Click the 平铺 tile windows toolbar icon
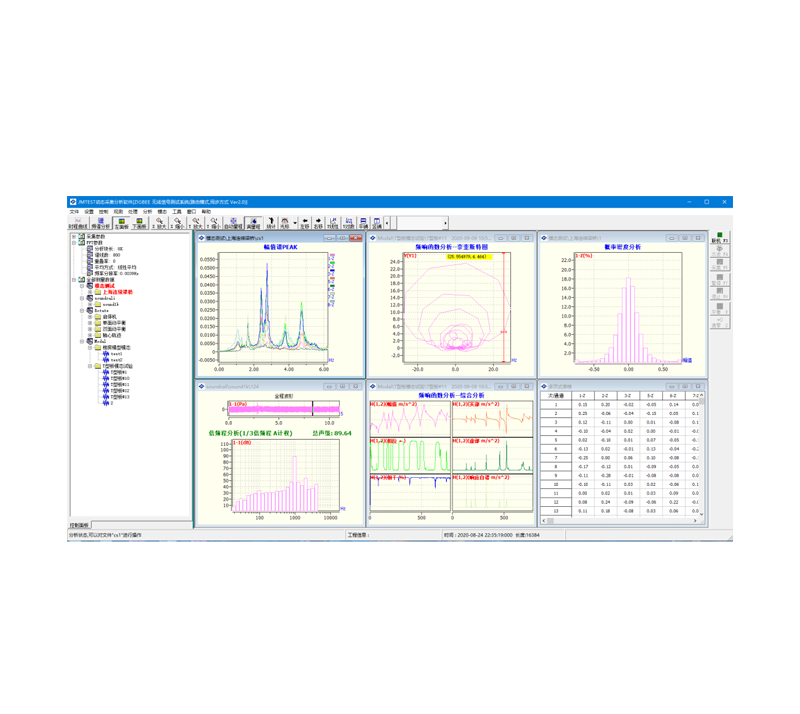 [x=363, y=223]
